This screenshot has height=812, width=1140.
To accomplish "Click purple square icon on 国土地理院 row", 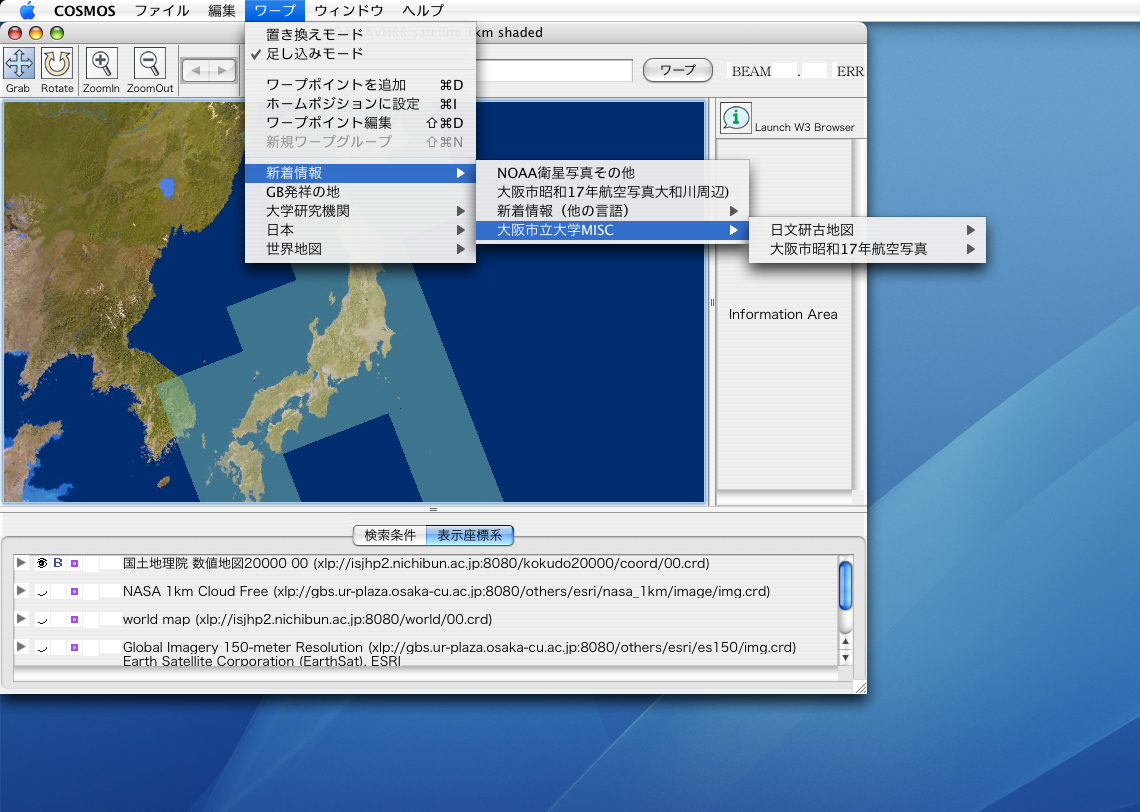I will click(74, 563).
